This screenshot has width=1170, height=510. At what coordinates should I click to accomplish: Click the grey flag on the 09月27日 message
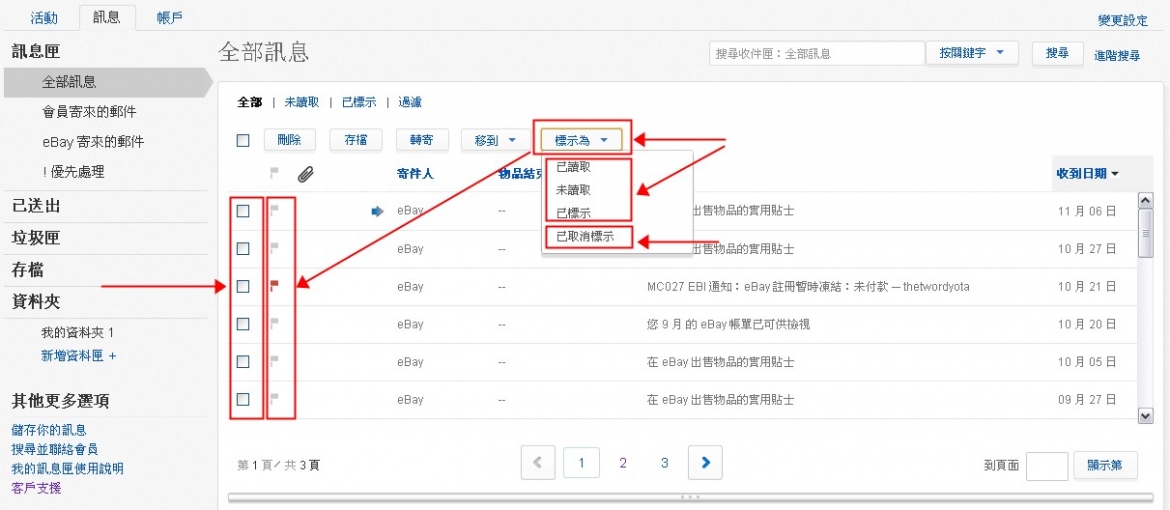point(275,400)
